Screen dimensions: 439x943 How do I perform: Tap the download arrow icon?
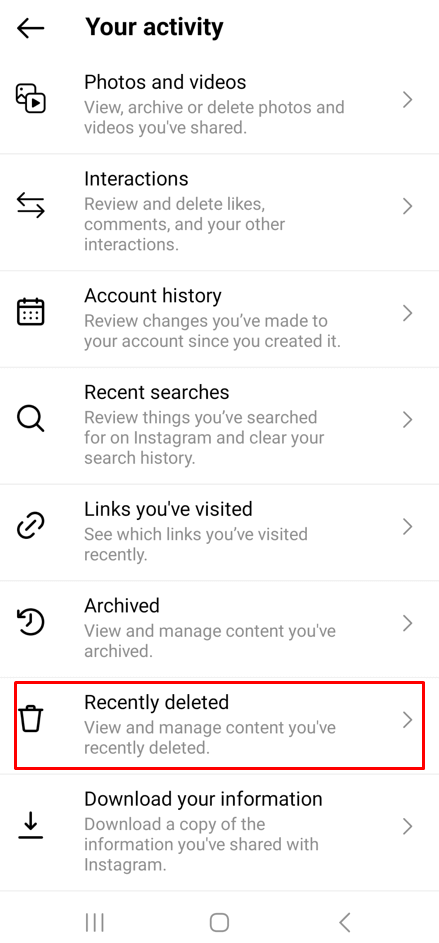(x=31, y=826)
